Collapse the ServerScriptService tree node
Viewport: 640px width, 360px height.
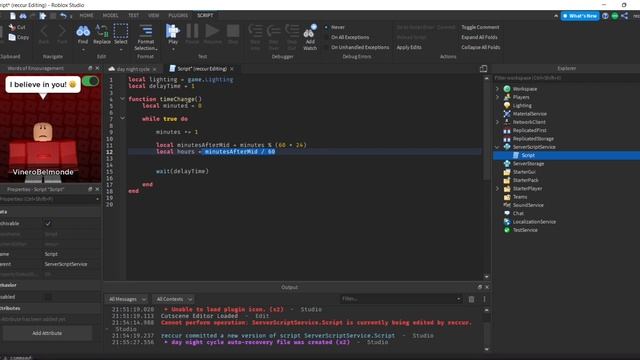click(x=497, y=147)
